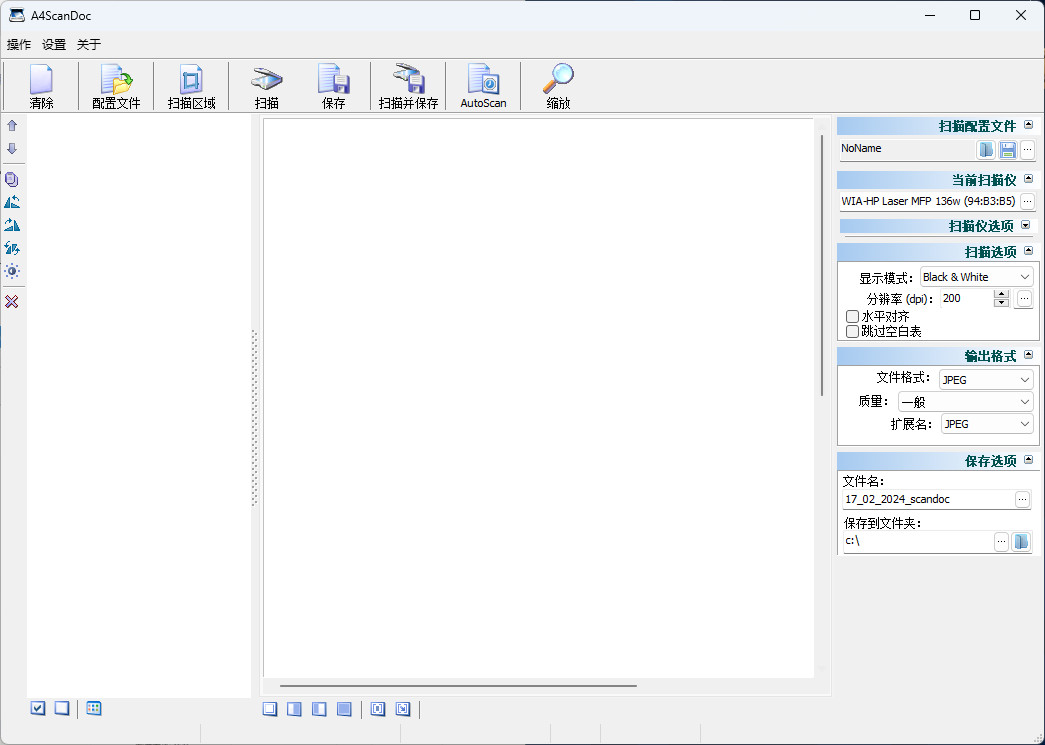This screenshot has width=1045, height=745.
Task: Click ellipsis browse button for 保存到文件夹
Action: 1001,542
